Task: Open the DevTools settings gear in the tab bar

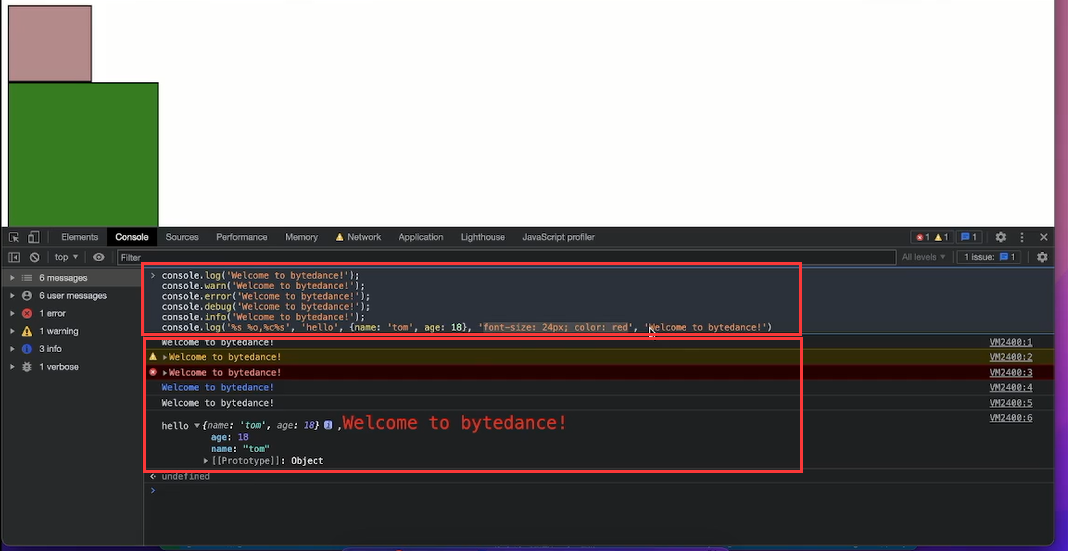Action: coord(1001,237)
